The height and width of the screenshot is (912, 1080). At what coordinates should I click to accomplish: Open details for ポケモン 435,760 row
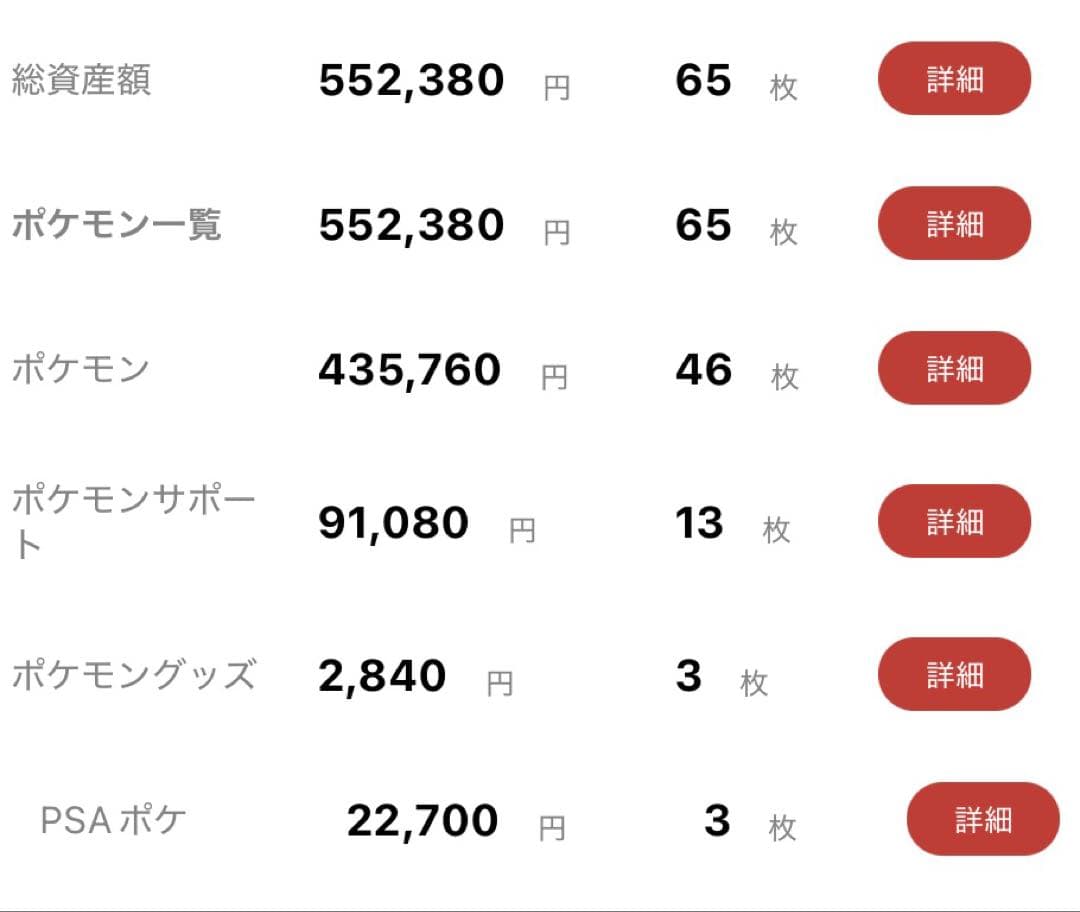pos(954,368)
